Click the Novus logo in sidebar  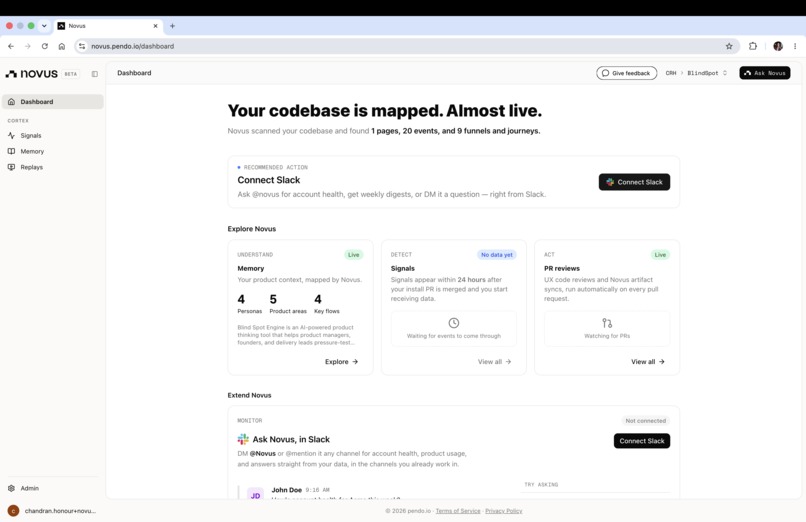tap(32, 73)
